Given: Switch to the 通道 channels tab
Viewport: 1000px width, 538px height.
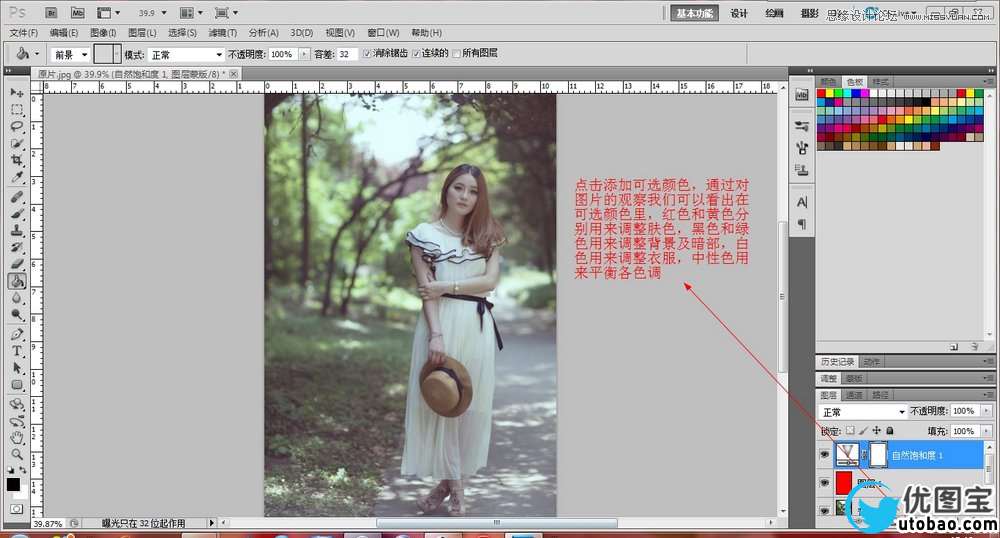Looking at the screenshot, I should [854, 395].
